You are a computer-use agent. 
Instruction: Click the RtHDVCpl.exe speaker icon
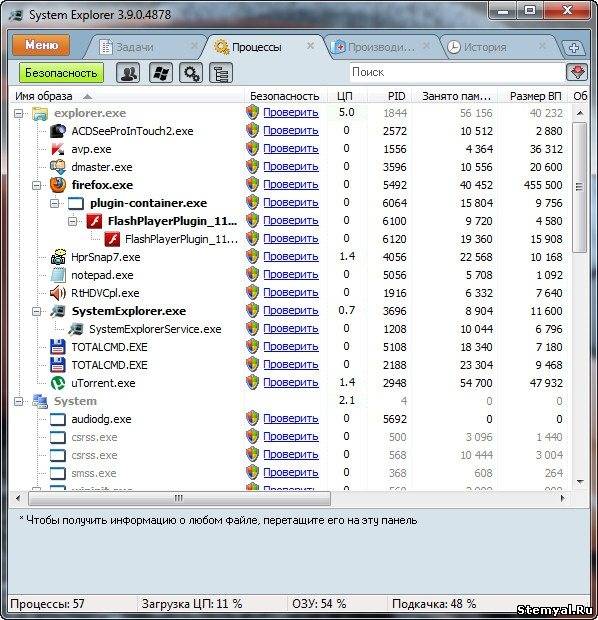pos(58,293)
